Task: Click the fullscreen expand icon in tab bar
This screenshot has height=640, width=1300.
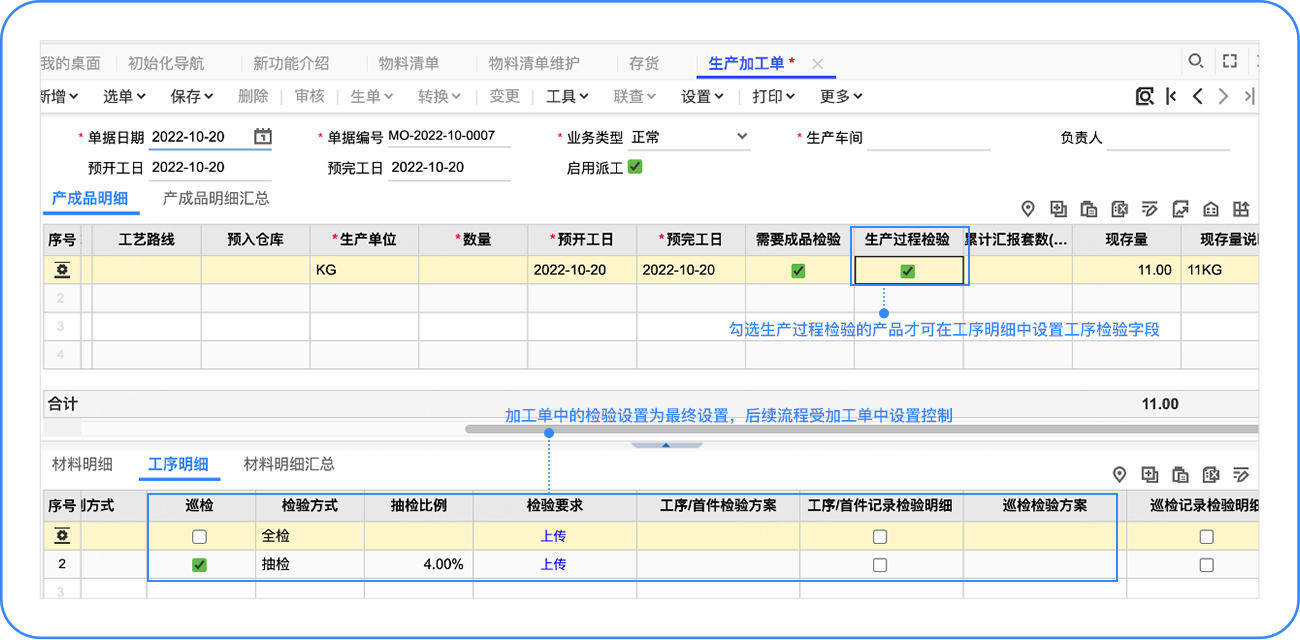Action: click(x=1230, y=62)
